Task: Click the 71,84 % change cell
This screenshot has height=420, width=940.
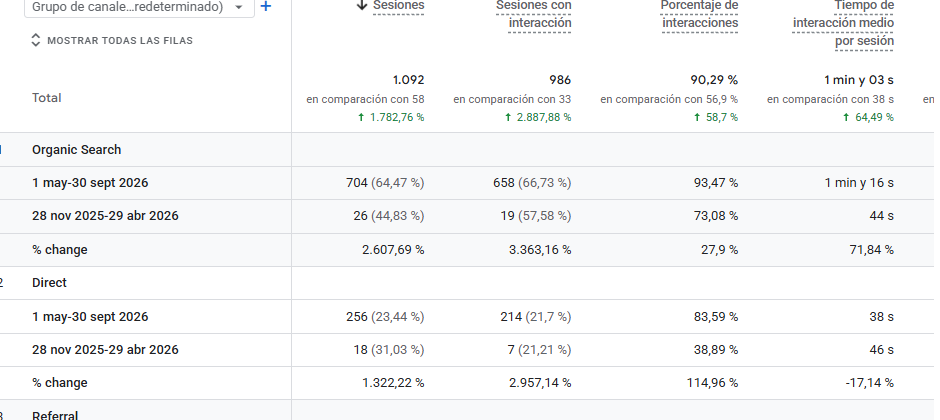Action: coord(872,250)
